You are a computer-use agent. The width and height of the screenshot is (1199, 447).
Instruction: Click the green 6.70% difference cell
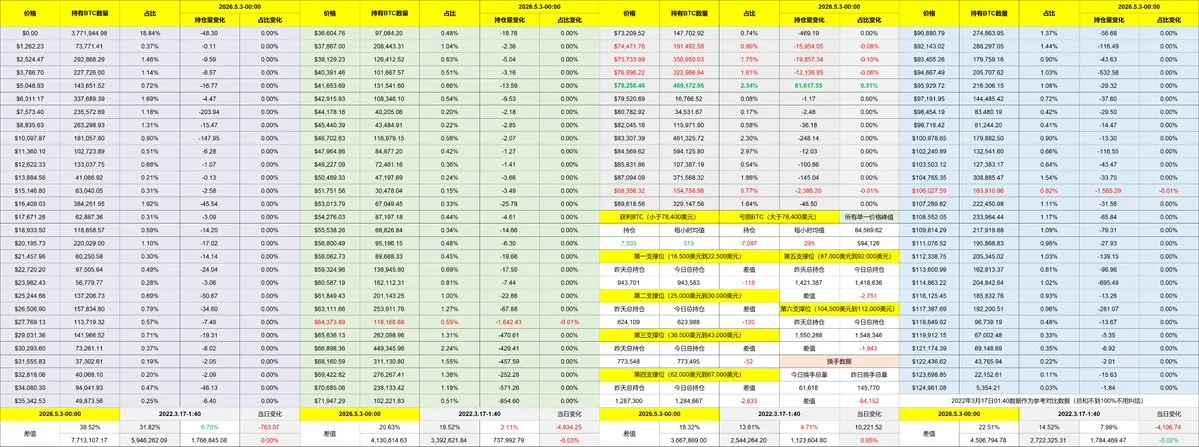click(210, 426)
